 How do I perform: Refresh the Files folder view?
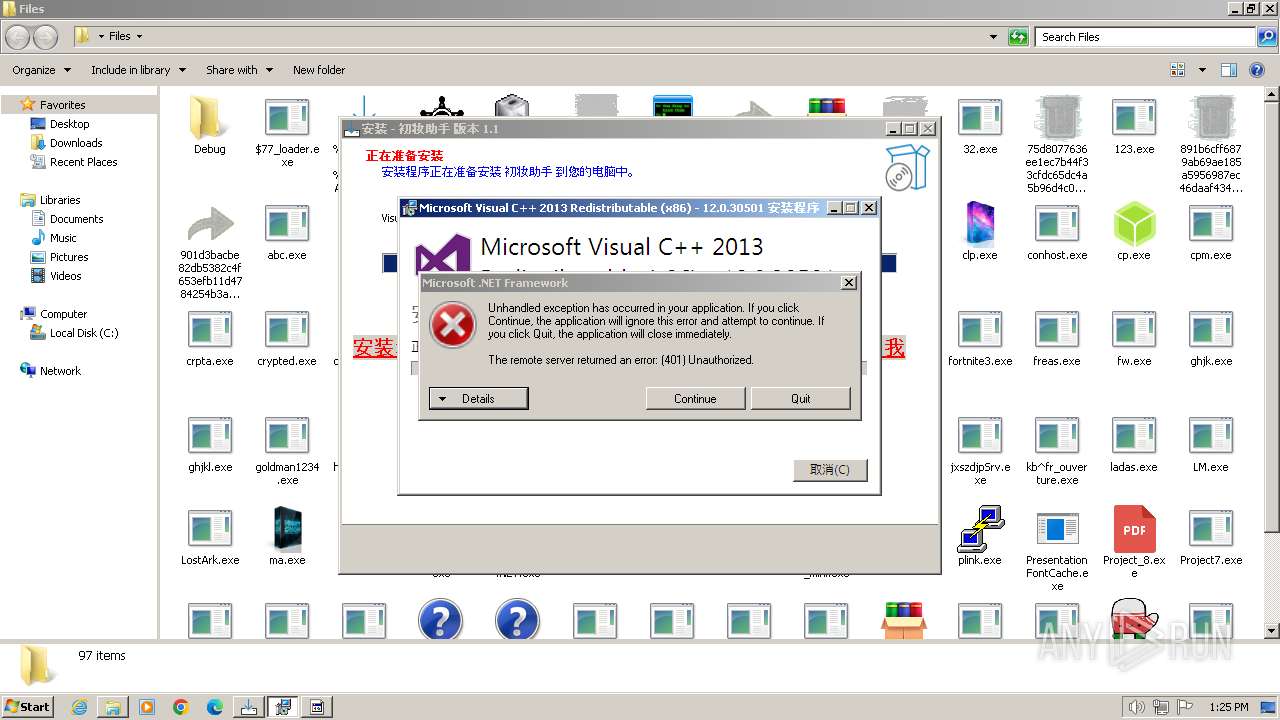click(1018, 37)
